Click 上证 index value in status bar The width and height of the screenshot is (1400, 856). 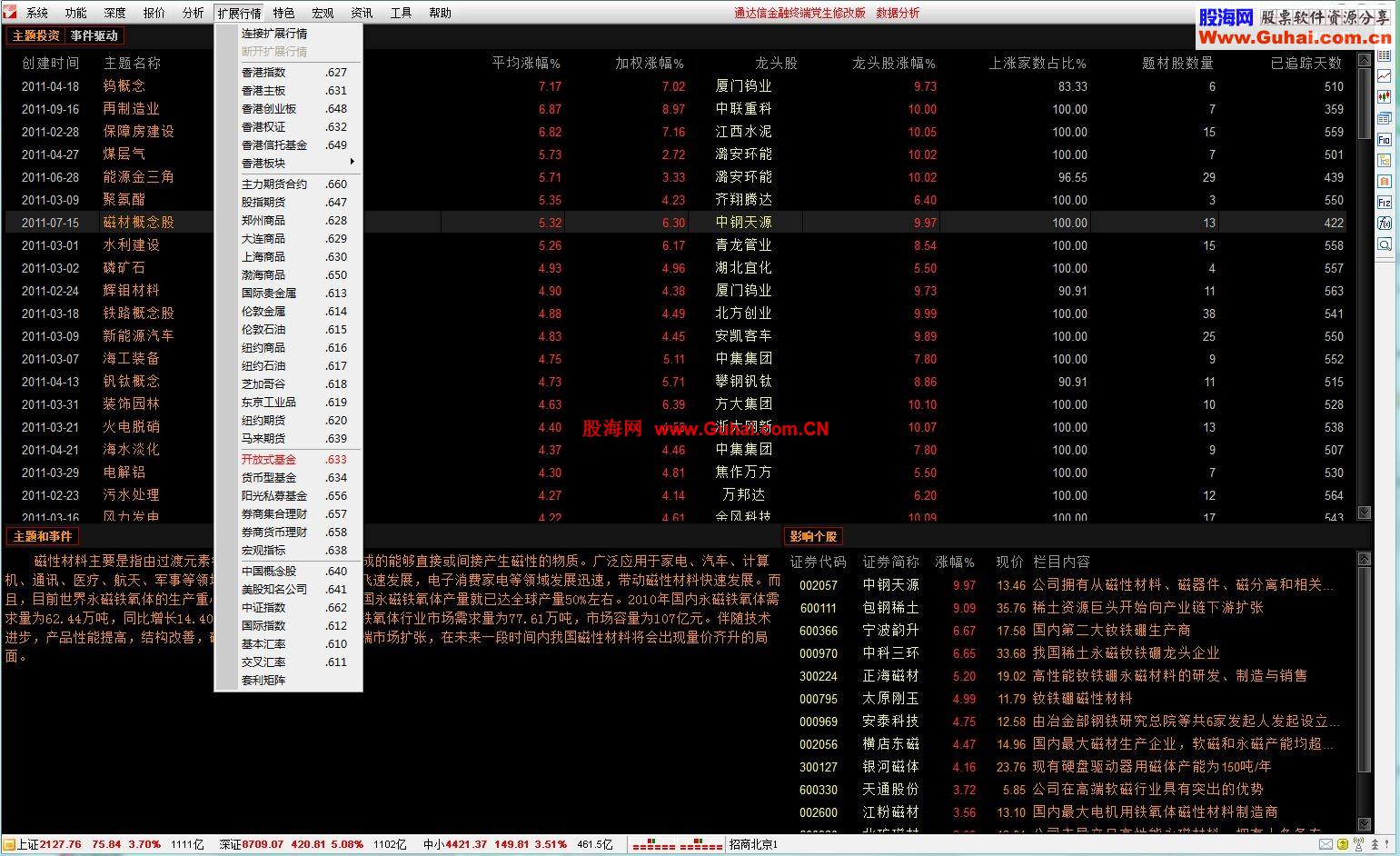(x=61, y=844)
